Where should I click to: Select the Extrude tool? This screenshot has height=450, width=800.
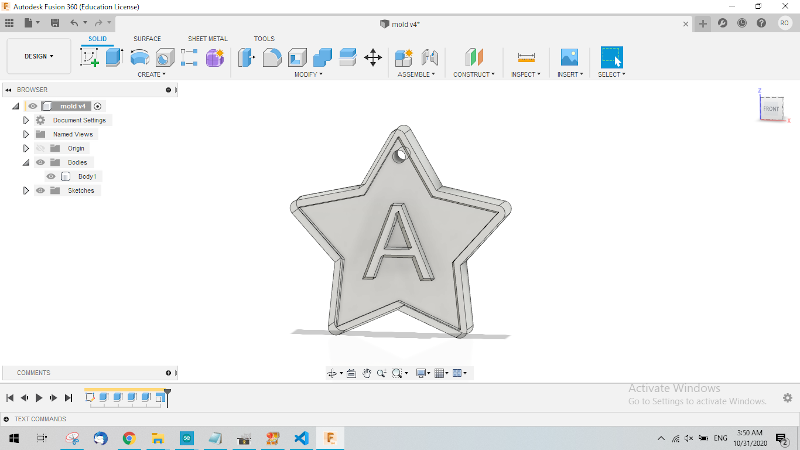114,57
